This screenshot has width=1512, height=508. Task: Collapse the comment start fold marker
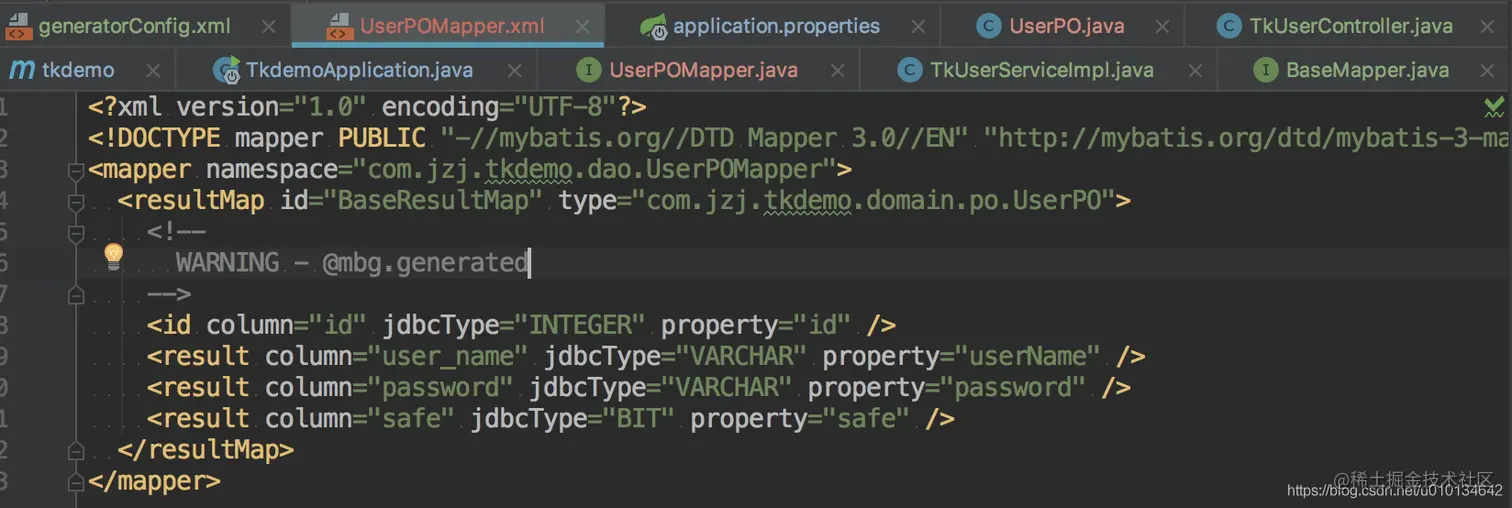click(x=75, y=234)
